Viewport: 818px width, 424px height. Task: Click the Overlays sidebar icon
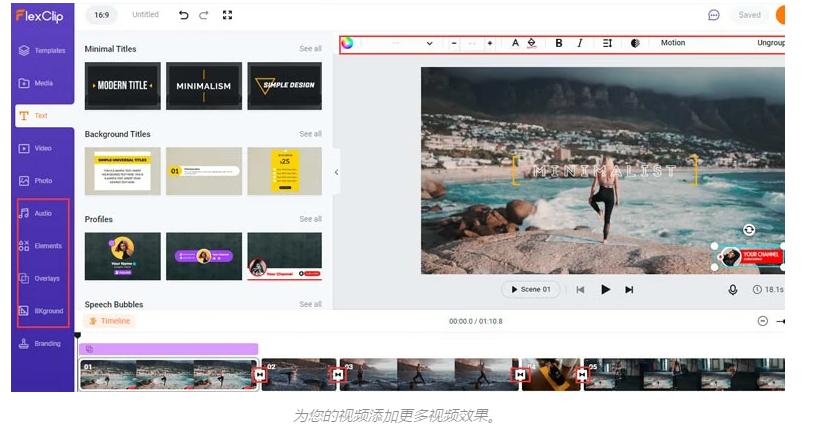point(24,278)
